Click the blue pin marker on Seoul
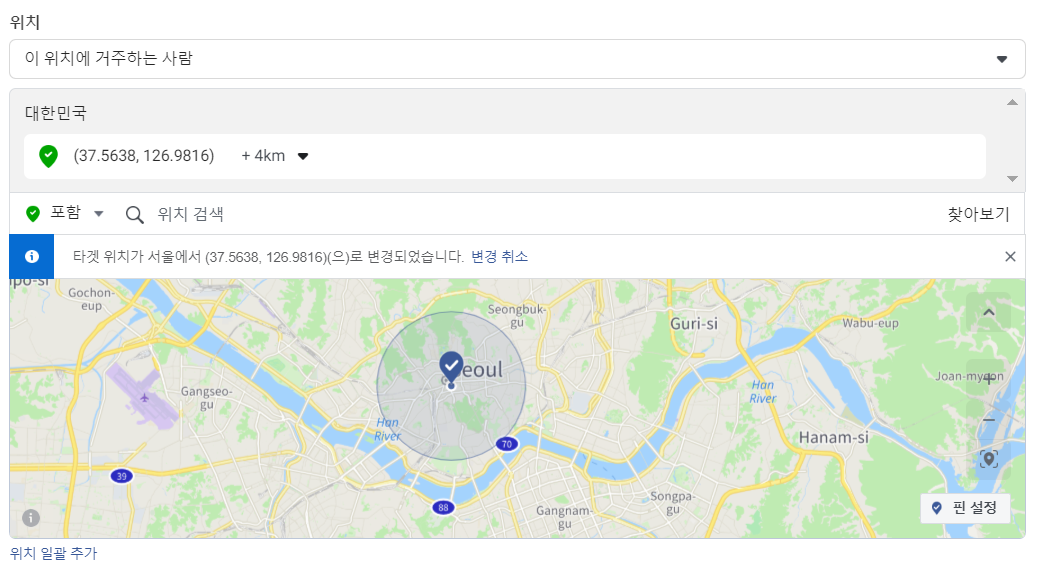This screenshot has width=1044, height=573. (x=451, y=366)
